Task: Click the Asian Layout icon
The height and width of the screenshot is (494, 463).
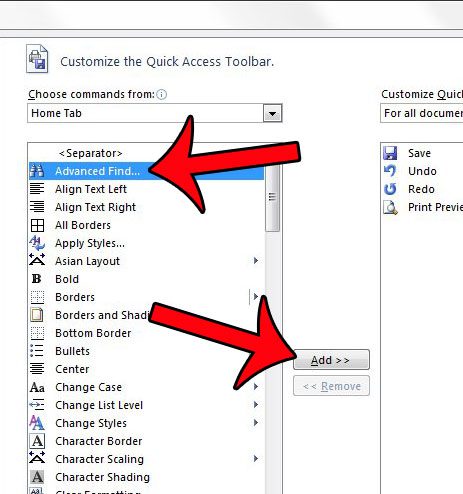Action: point(37,260)
